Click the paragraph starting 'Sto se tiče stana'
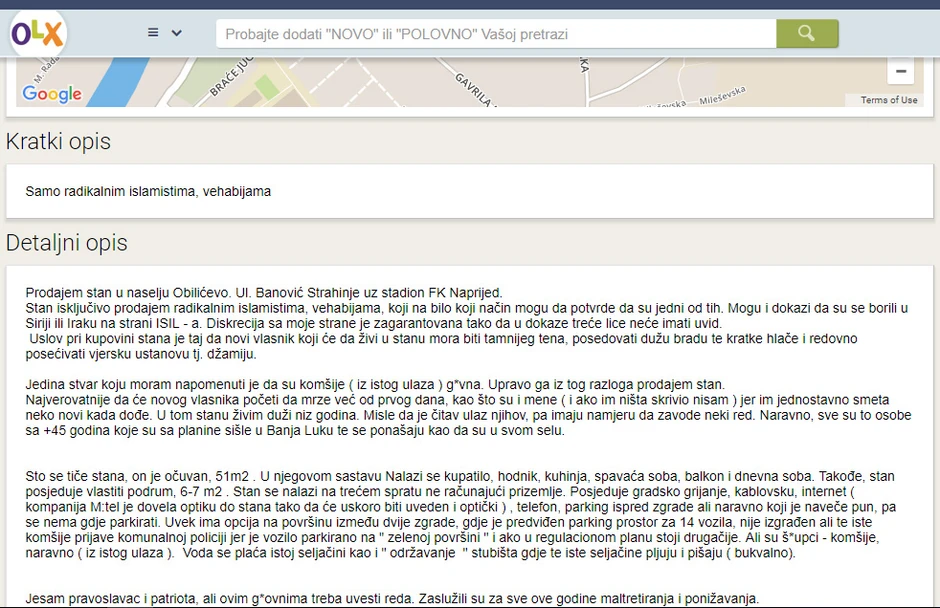 (460, 514)
